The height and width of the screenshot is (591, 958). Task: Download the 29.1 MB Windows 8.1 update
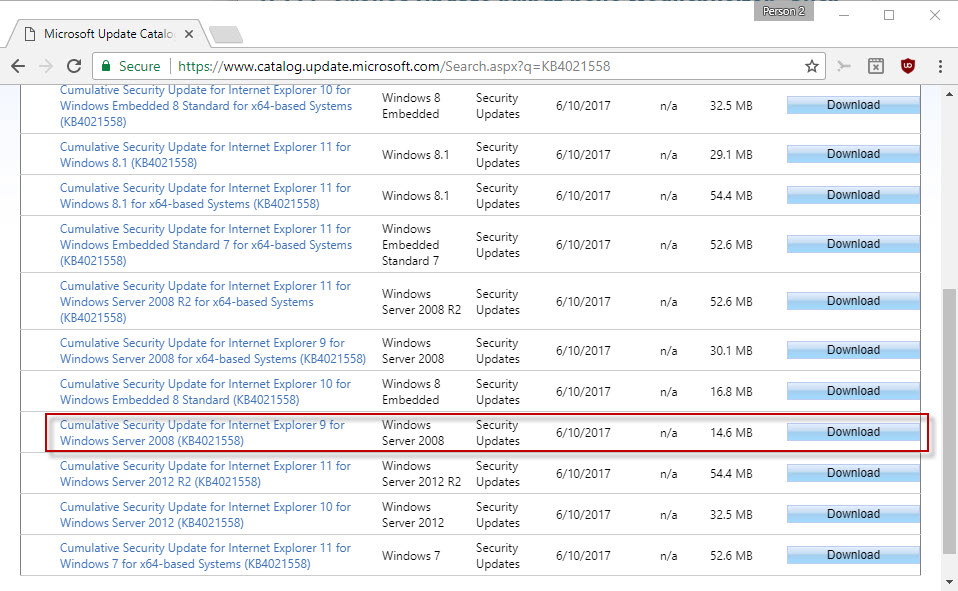853,154
